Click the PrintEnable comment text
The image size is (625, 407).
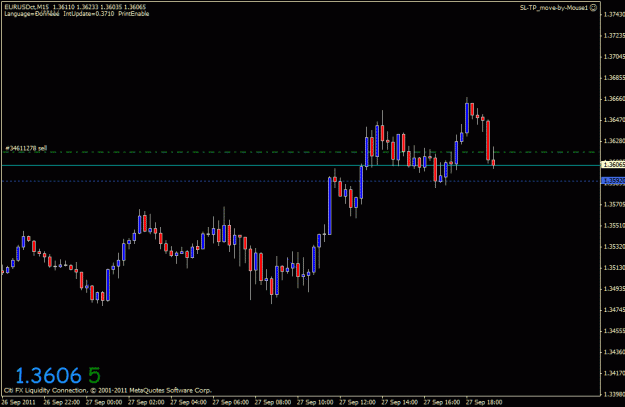(134, 14)
